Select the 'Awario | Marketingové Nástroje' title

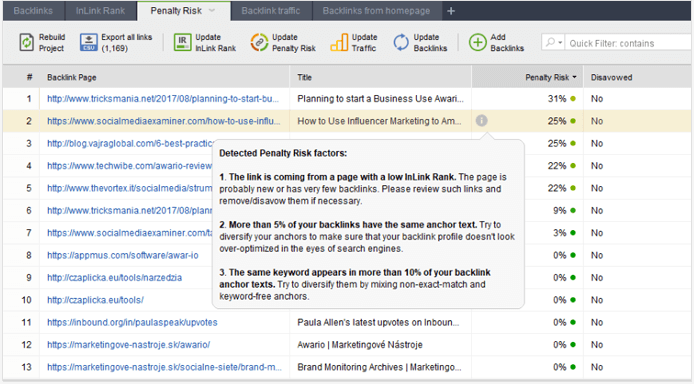[x=360, y=345]
